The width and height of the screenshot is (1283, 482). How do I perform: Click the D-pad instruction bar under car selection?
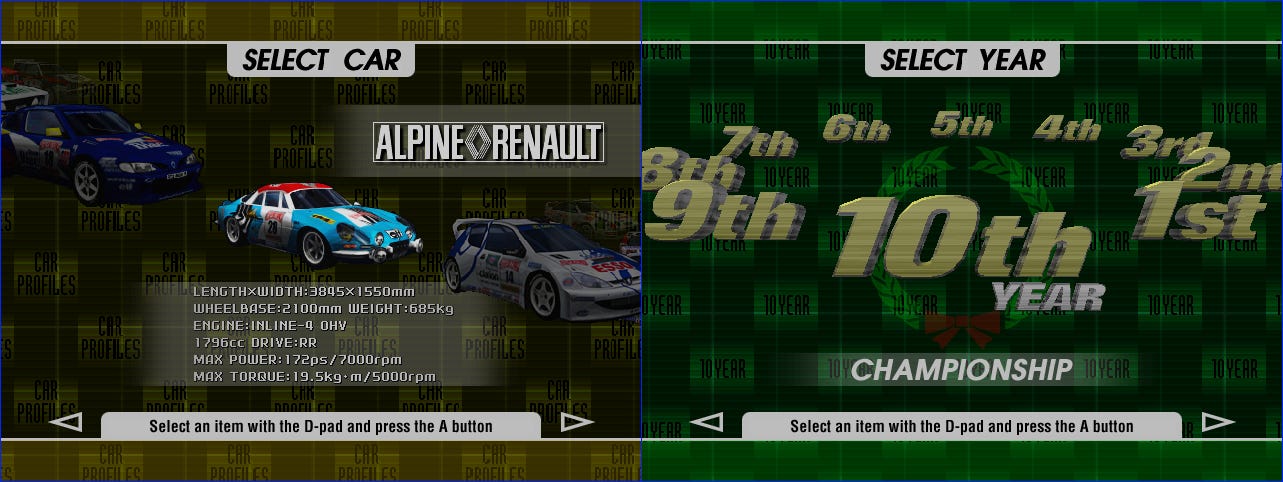pos(321,426)
